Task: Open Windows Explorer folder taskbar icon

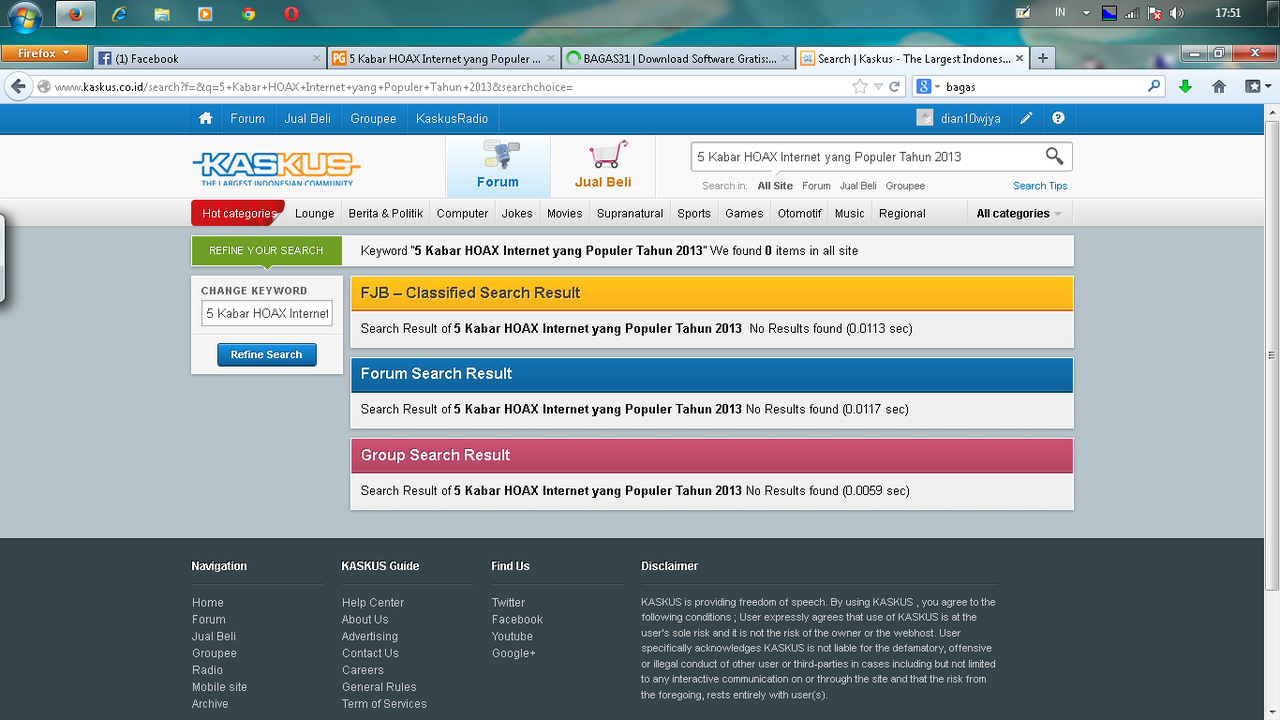Action: 162,14
